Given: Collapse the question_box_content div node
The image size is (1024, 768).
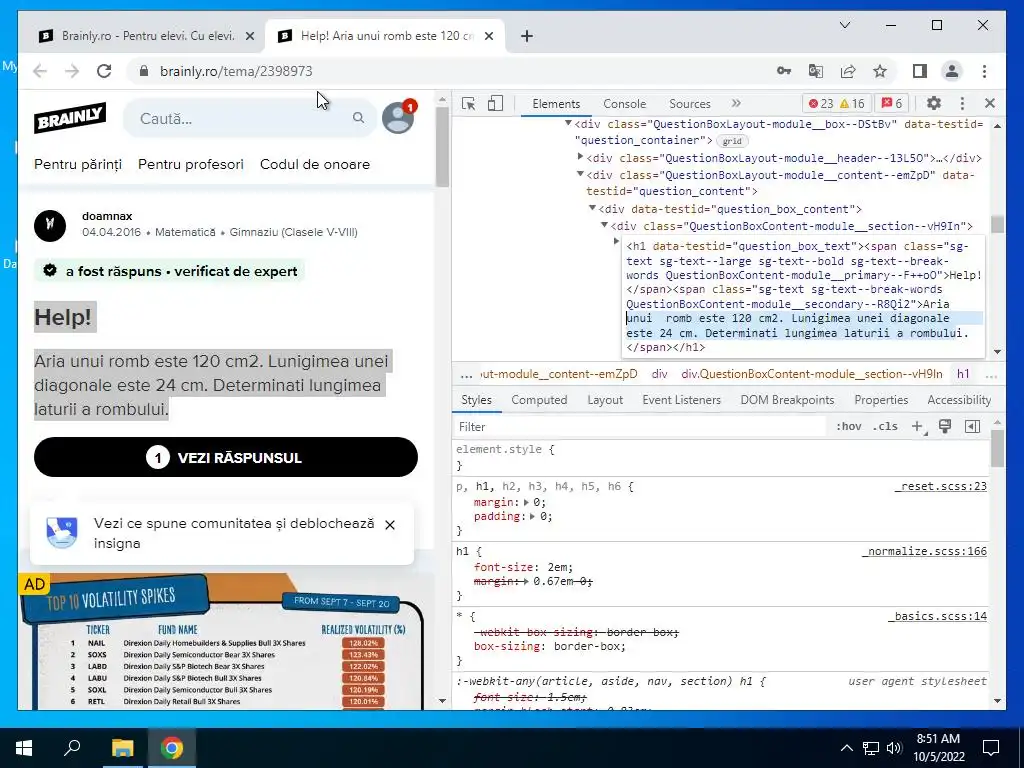Looking at the screenshot, I should click(592, 208).
